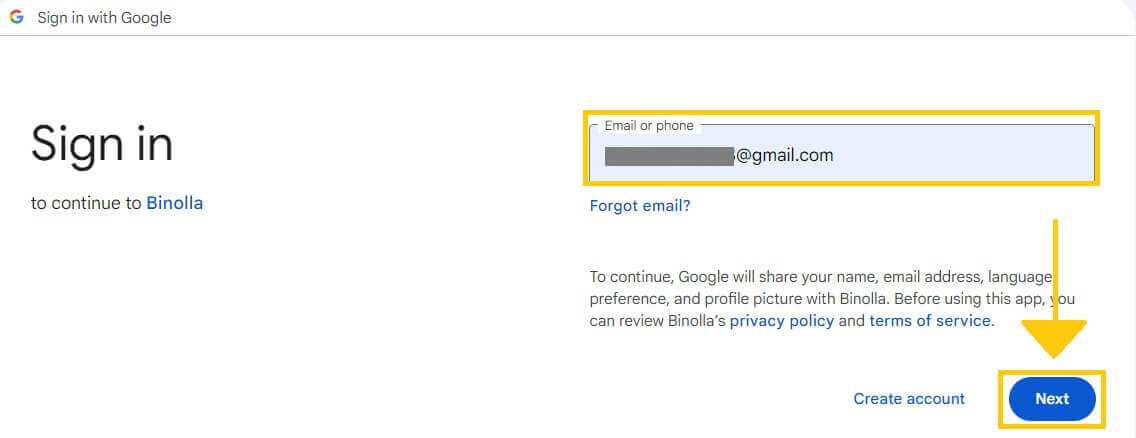Click the gray redacted block in the email
The height and width of the screenshot is (438, 1136).
[x=669, y=156]
